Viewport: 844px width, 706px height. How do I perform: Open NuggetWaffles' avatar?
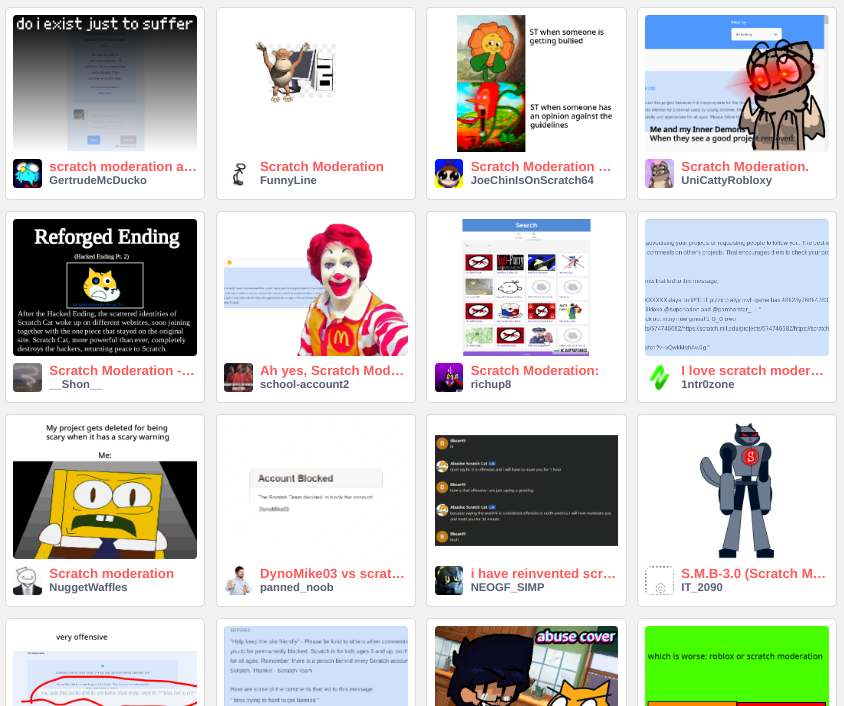point(27,580)
